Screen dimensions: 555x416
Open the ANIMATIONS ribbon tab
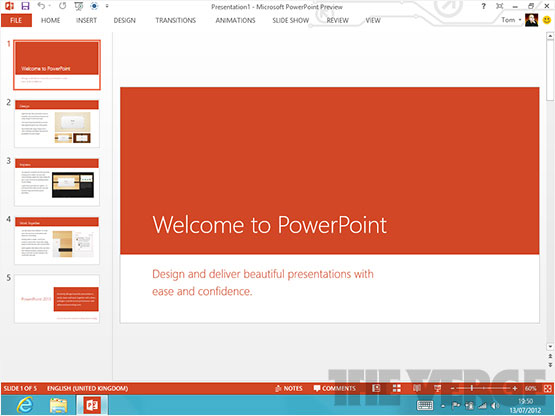[235, 21]
